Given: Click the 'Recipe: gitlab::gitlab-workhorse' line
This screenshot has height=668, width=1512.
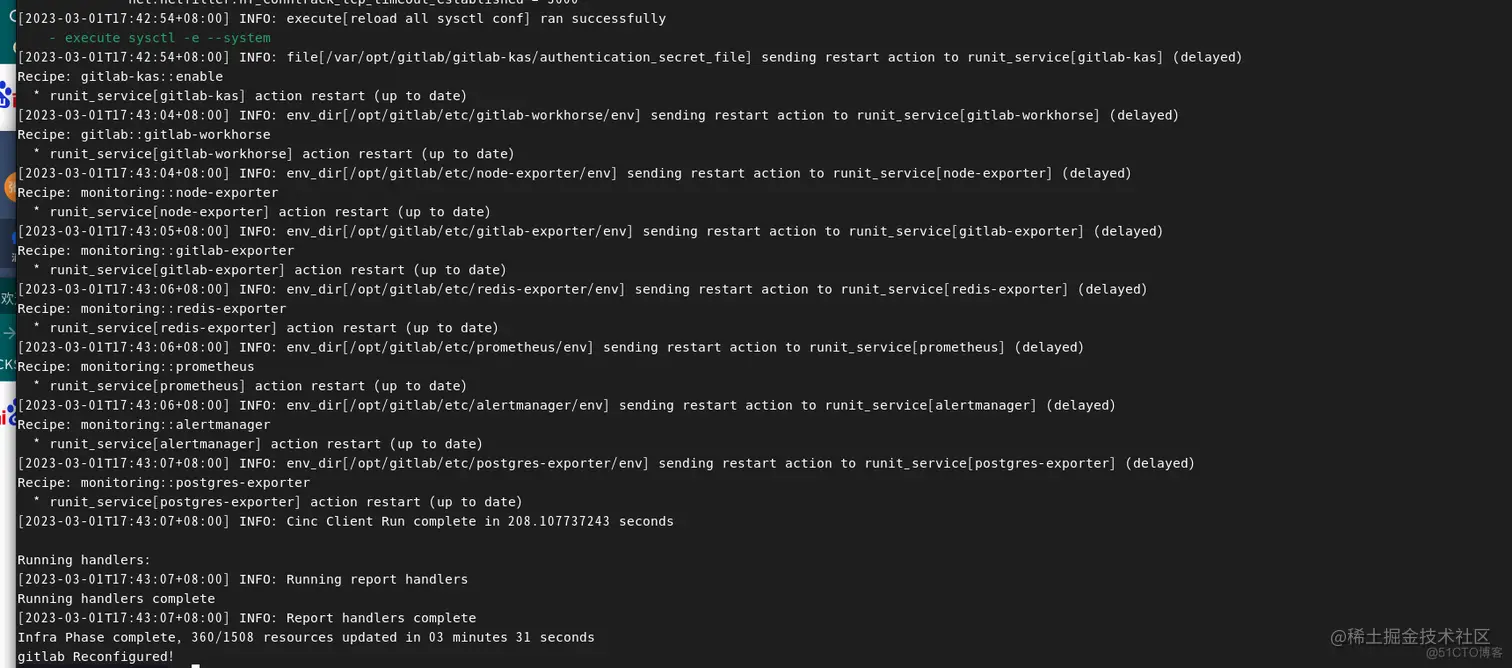Looking at the screenshot, I should [144, 135].
